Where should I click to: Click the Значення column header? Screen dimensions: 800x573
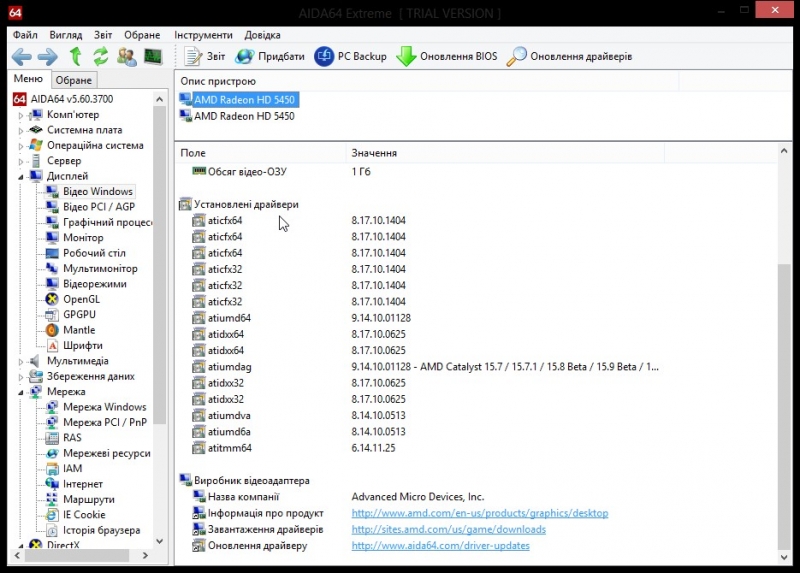[x=505, y=153]
